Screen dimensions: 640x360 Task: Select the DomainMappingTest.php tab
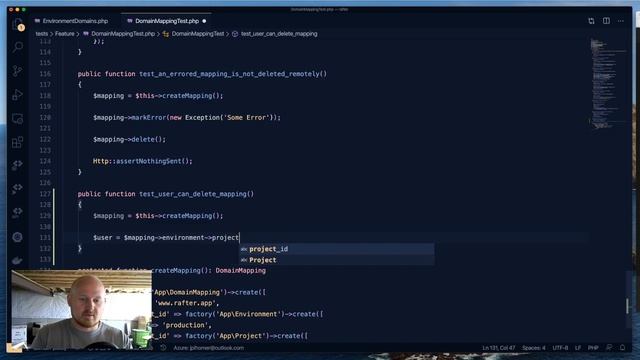tap(167, 21)
